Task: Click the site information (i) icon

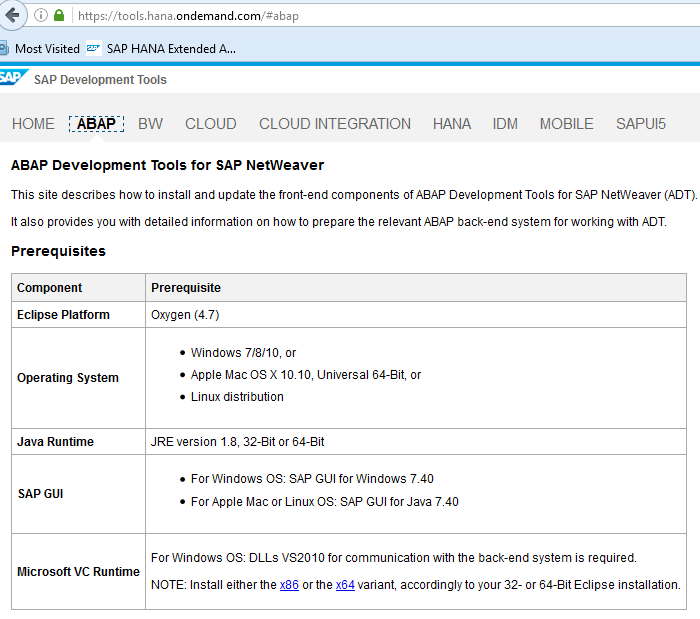Action: 41,16
